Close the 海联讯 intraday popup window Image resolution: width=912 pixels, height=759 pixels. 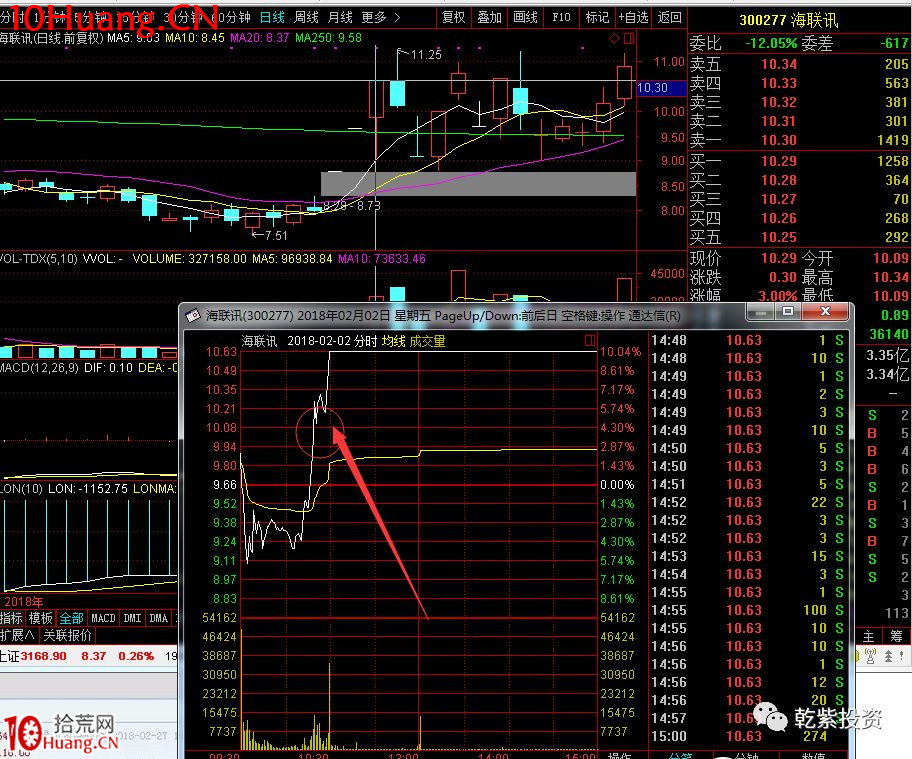click(825, 312)
